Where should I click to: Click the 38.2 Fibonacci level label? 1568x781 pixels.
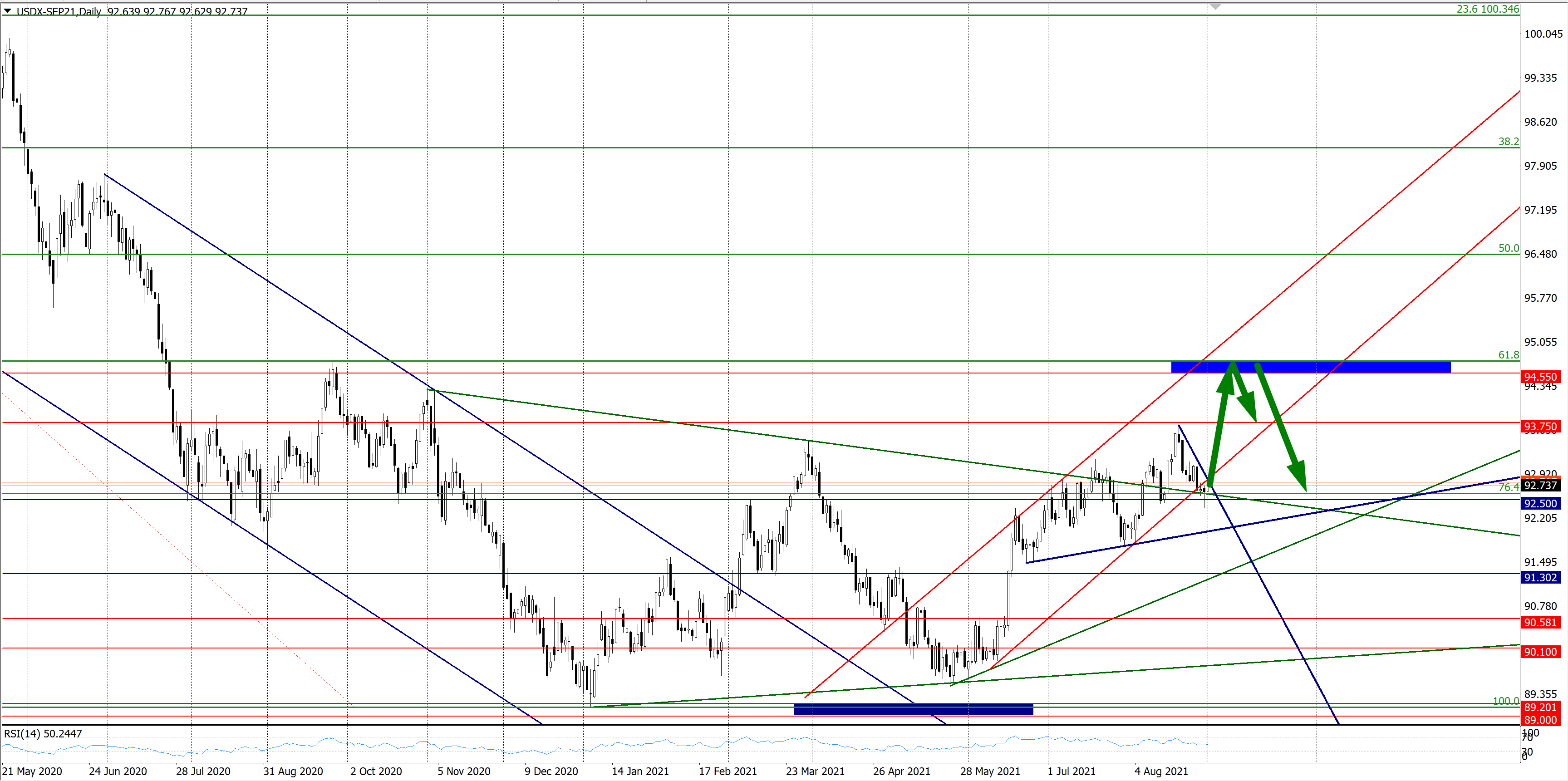pyautogui.click(x=1509, y=141)
